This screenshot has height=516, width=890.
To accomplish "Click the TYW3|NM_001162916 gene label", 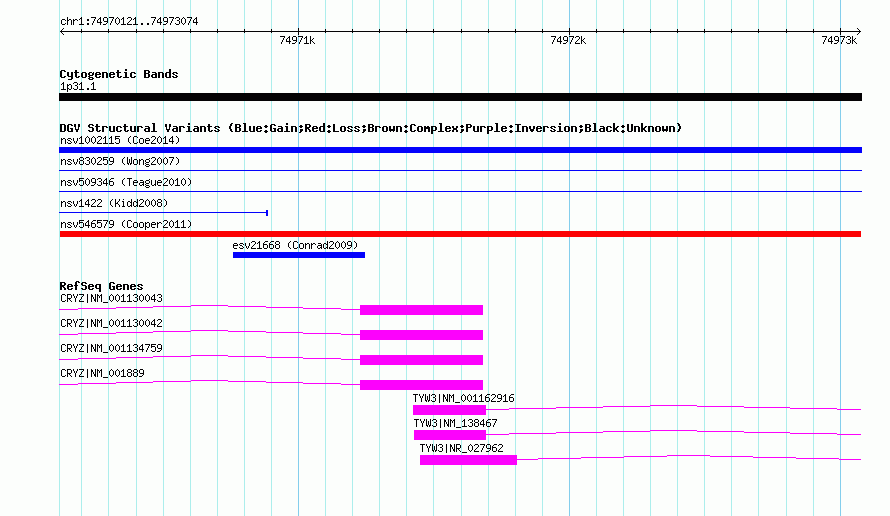I will 463,398.
